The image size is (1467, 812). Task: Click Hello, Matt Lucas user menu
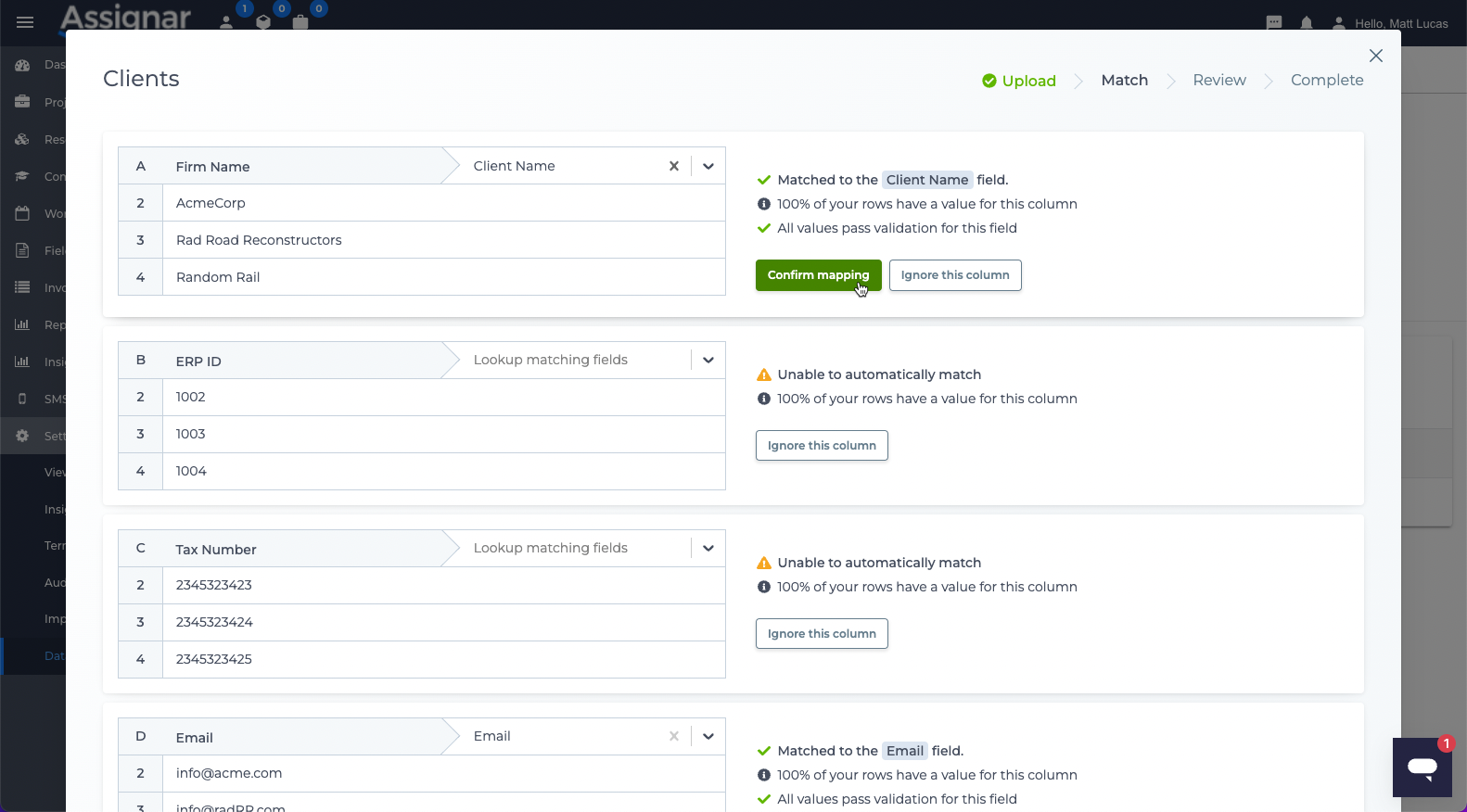pyautogui.click(x=1401, y=23)
